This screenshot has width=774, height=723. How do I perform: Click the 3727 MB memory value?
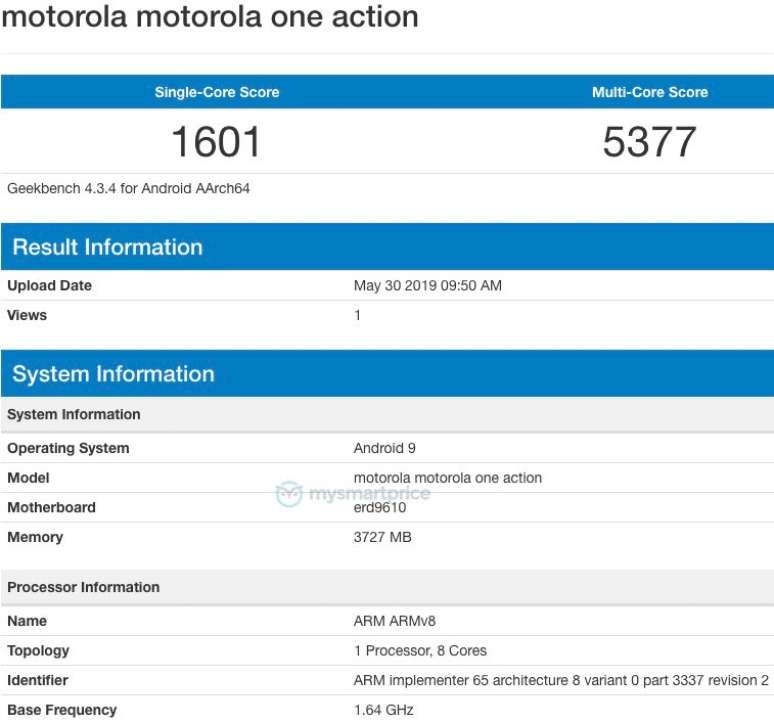click(x=383, y=537)
